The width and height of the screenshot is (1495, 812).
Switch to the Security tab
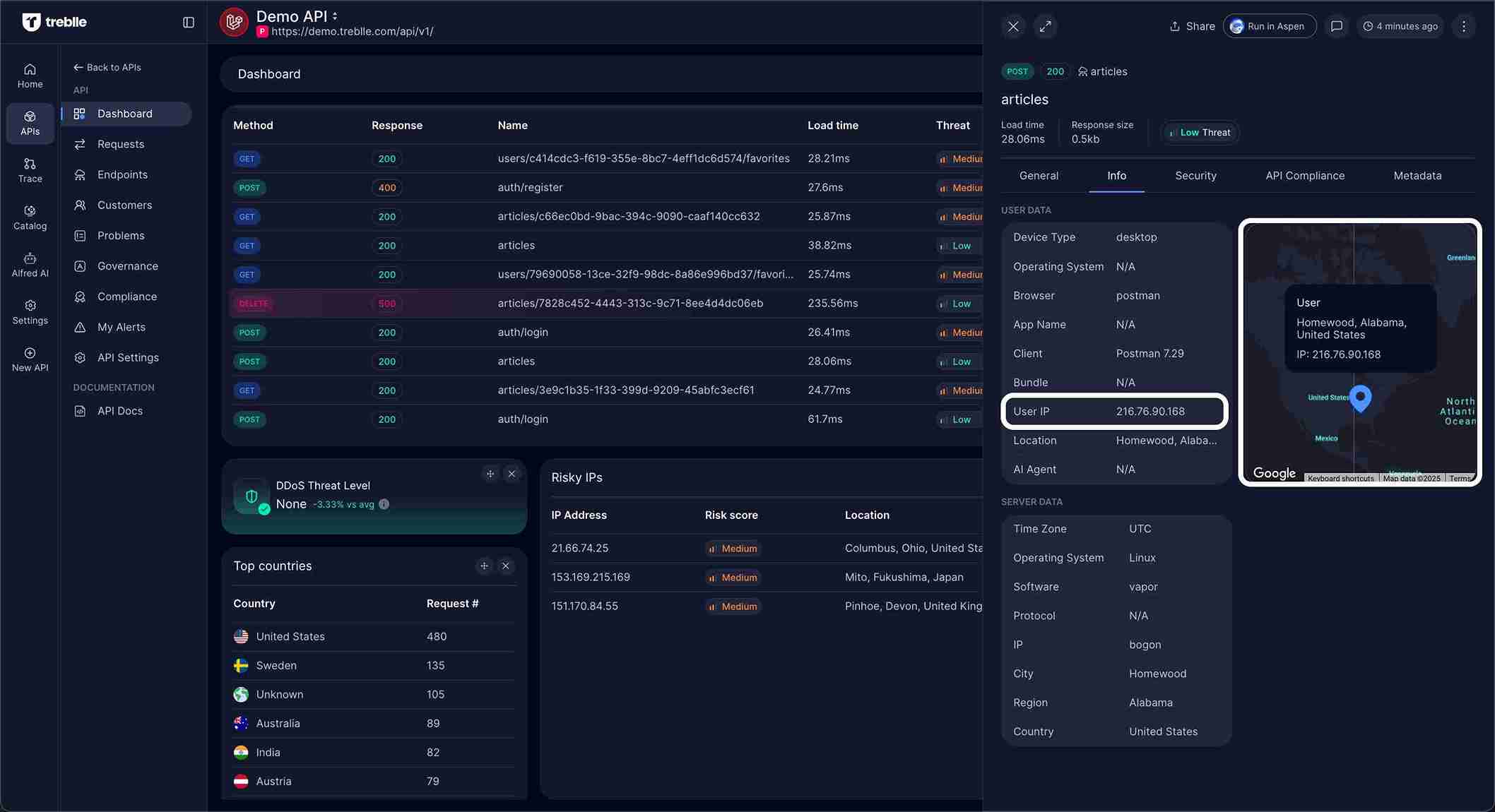pos(1195,176)
